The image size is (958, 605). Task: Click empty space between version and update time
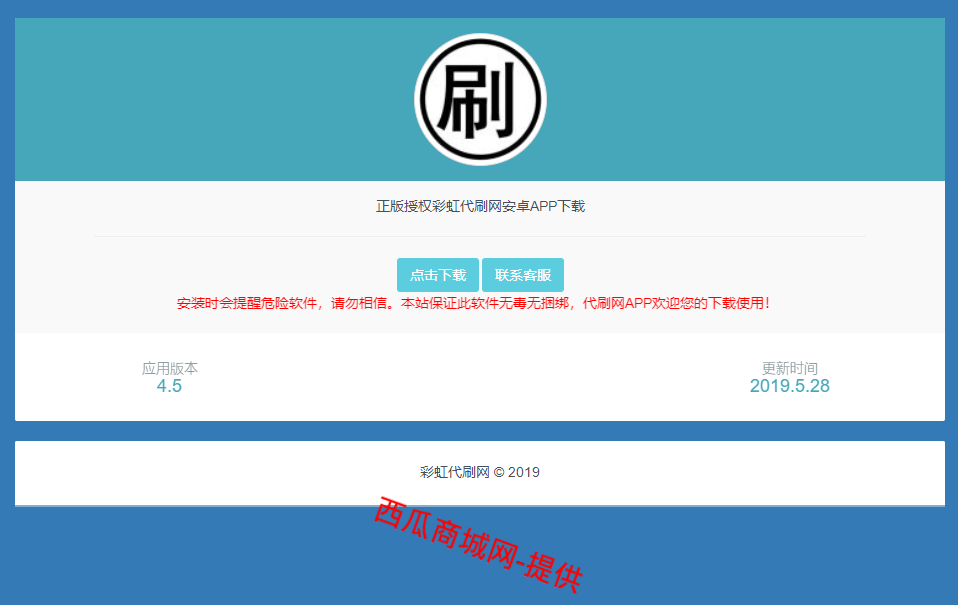[480, 377]
